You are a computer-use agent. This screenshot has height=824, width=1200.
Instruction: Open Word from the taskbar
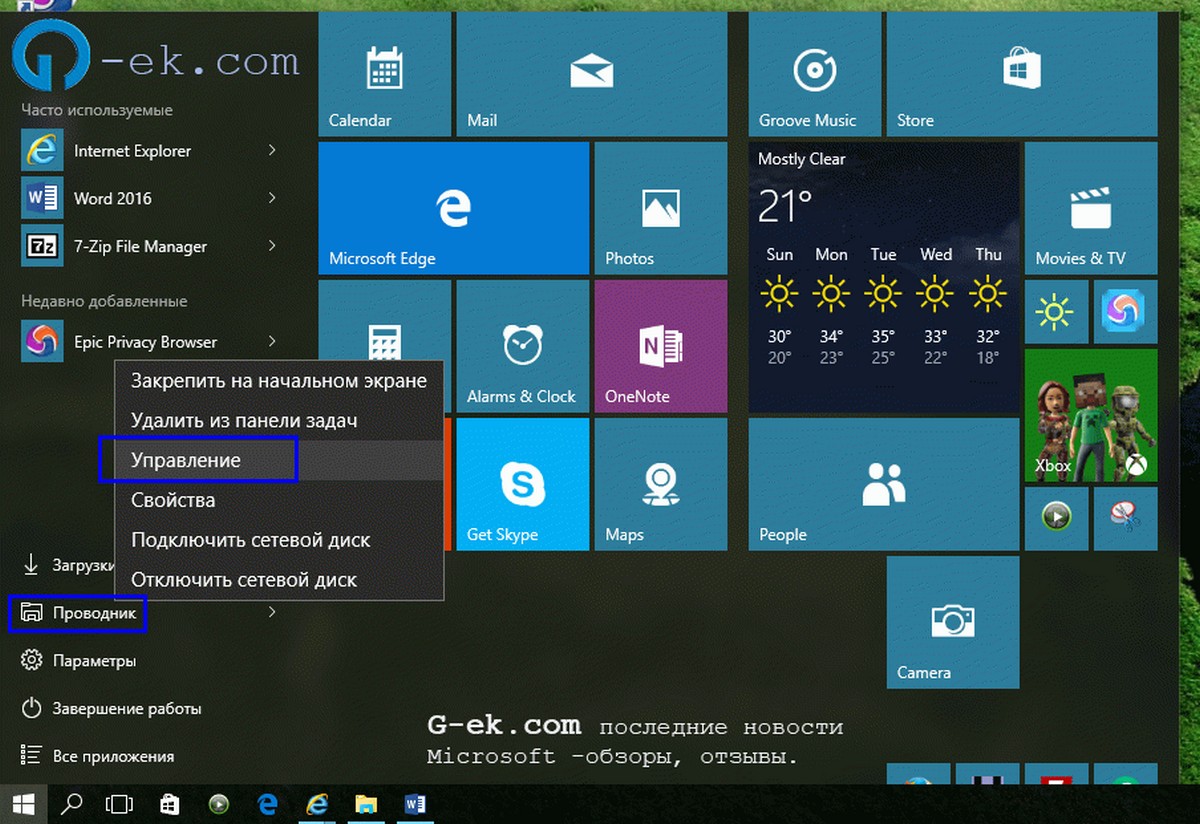pos(416,803)
